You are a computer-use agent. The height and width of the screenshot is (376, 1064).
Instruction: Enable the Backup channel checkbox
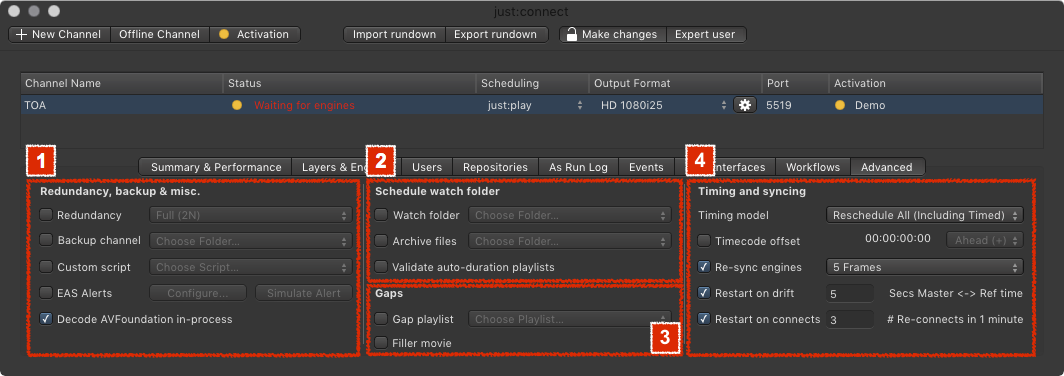coord(45,240)
